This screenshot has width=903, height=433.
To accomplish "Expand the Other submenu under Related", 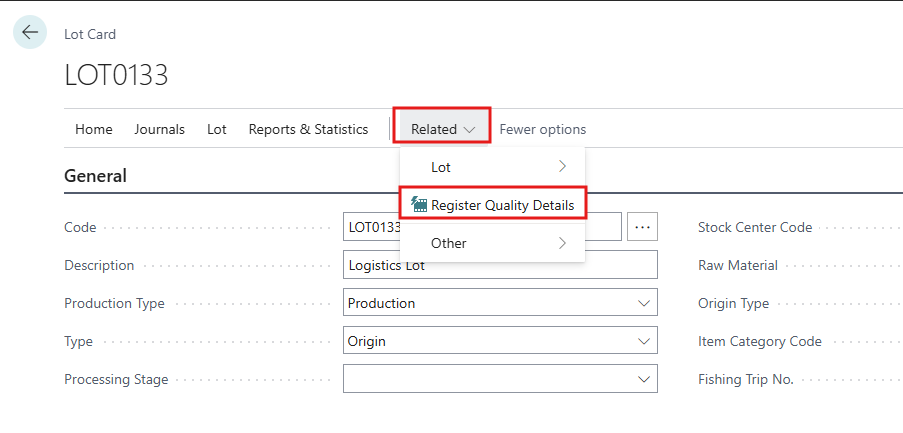I will (x=492, y=243).
